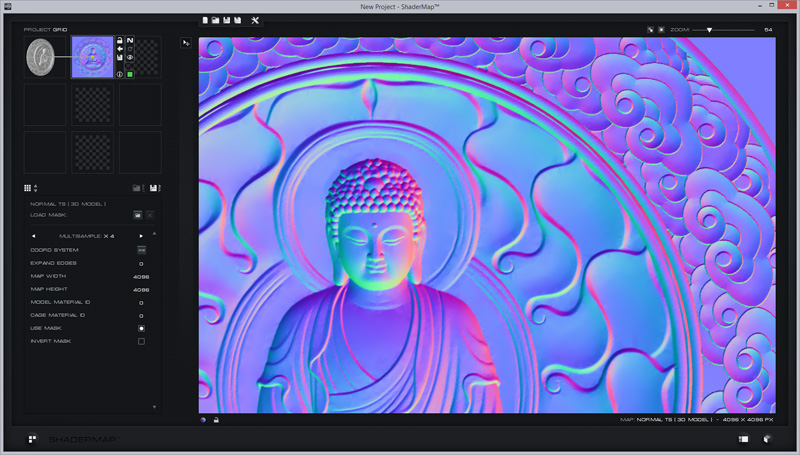Click the zoom value 54

pyautogui.click(x=768, y=30)
